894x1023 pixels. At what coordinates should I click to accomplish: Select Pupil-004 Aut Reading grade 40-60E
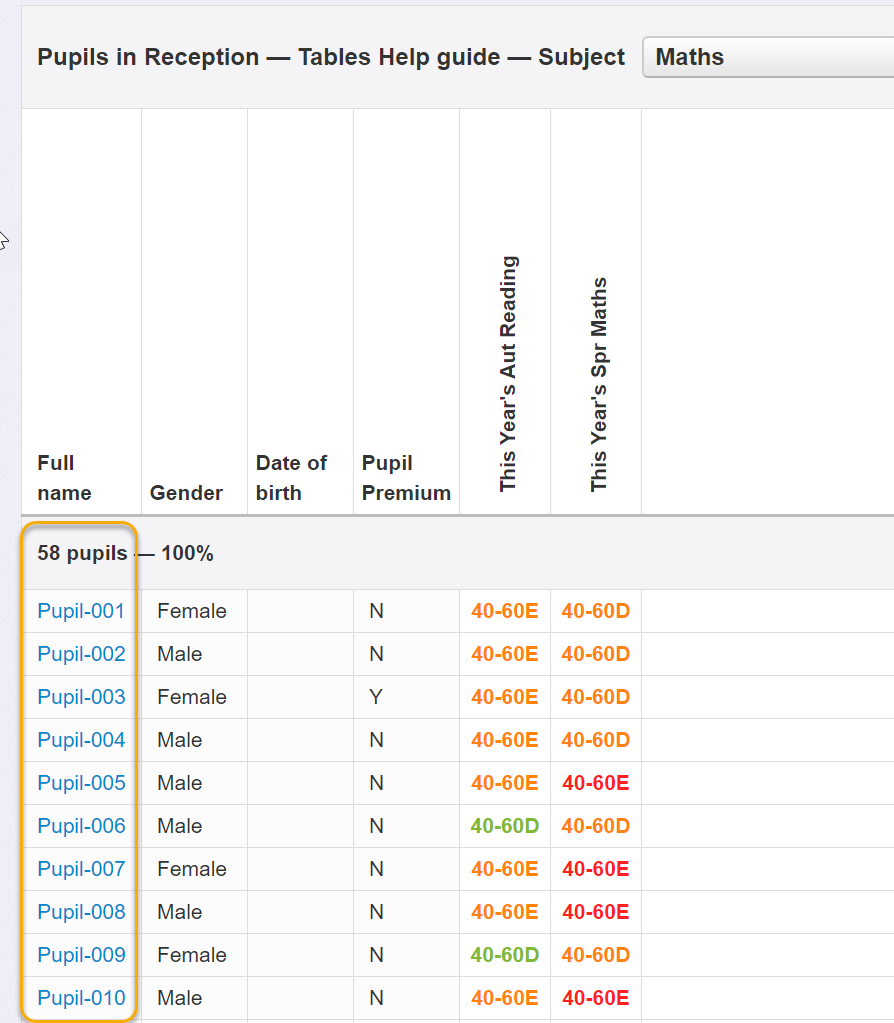click(x=505, y=741)
